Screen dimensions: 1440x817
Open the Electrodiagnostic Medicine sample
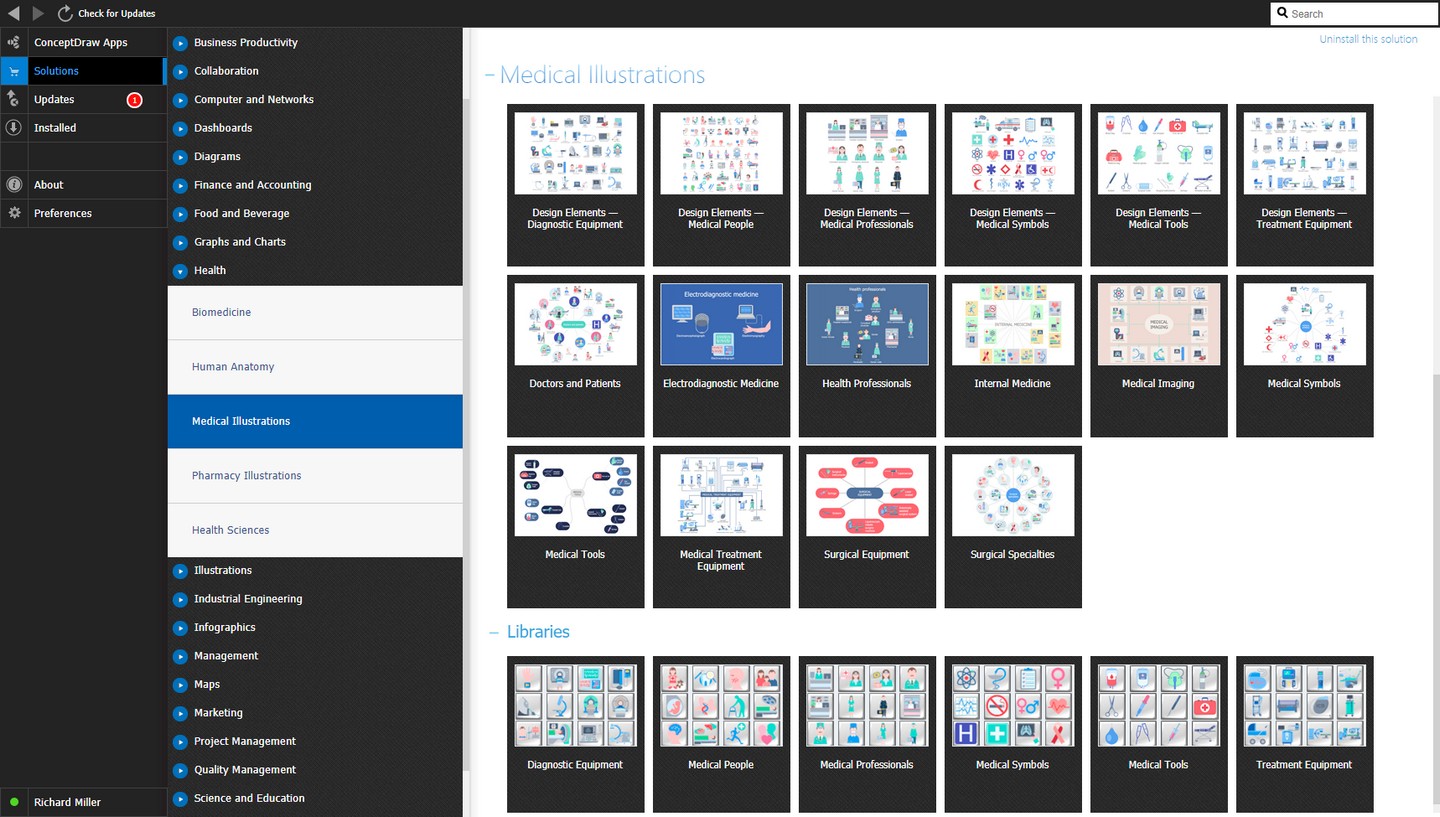point(721,356)
